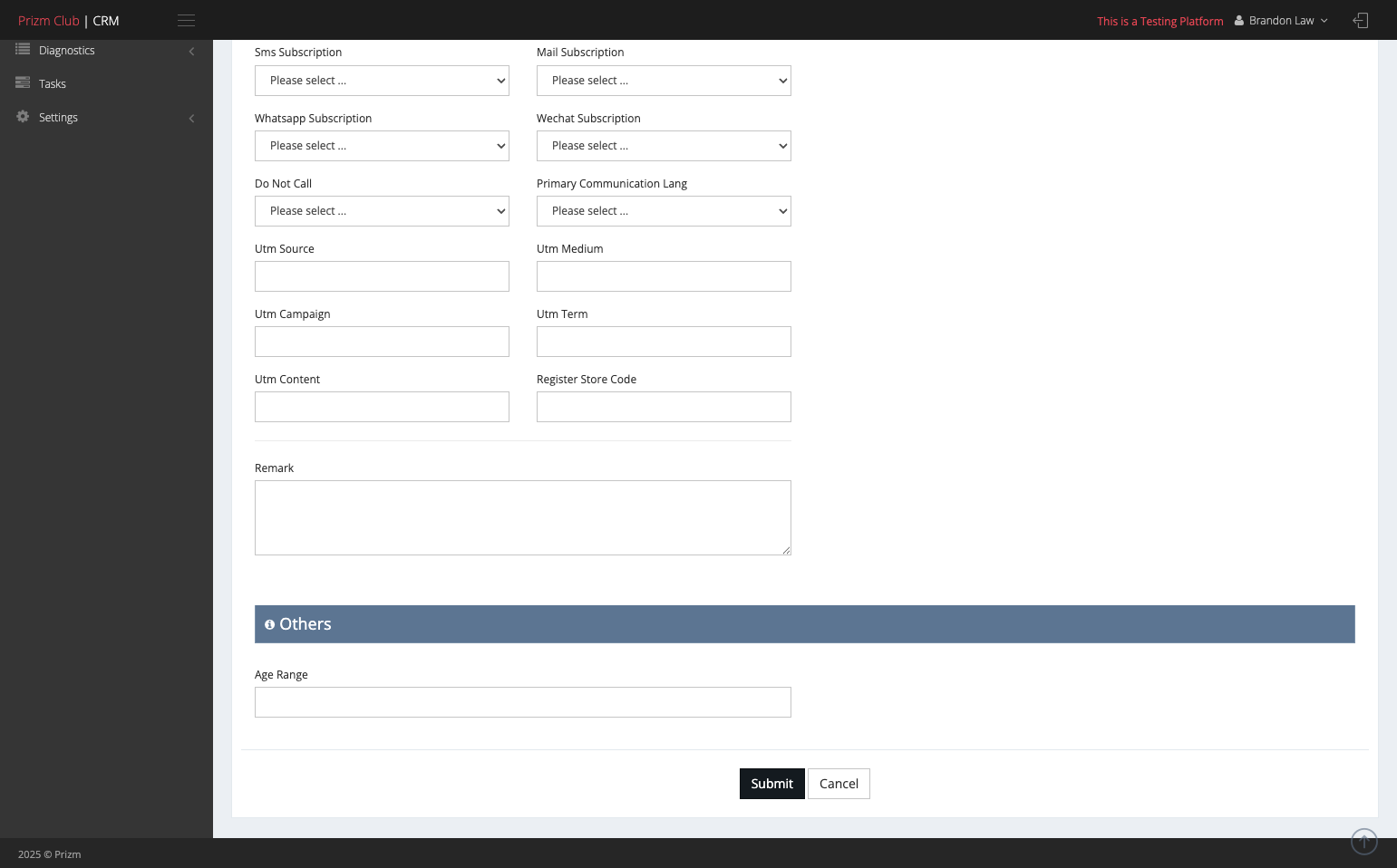This screenshot has height=868, width=1397.
Task: Click the info icon in the Others header
Action: pos(269,625)
